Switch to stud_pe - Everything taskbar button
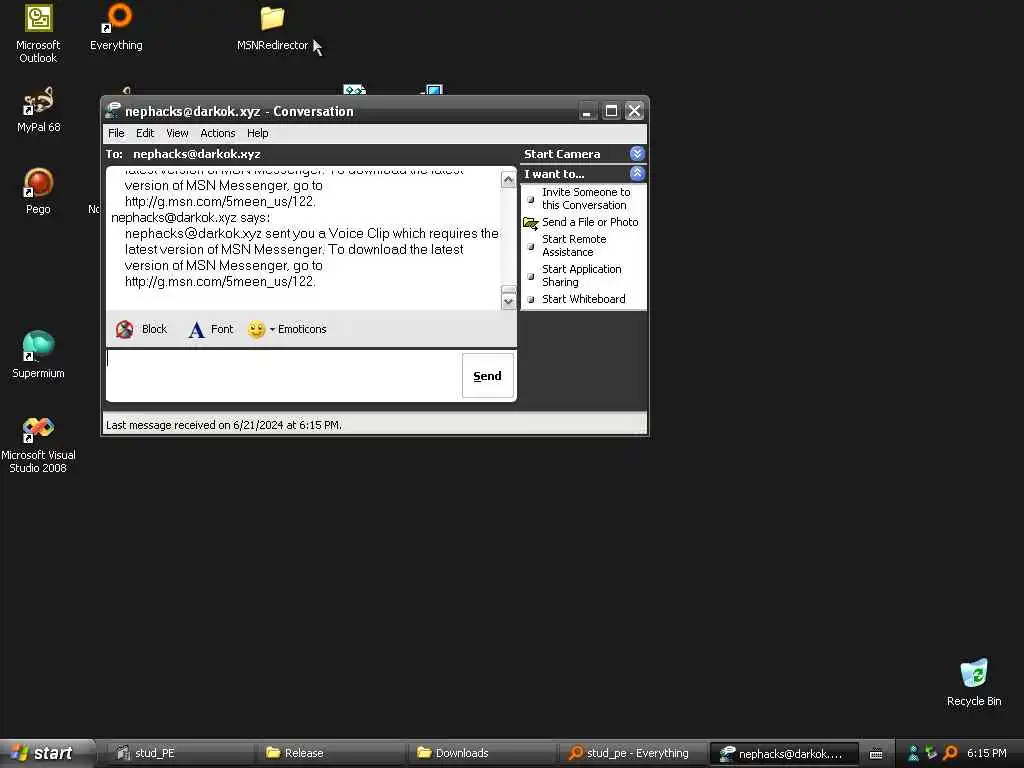1024x768 pixels. (x=633, y=753)
